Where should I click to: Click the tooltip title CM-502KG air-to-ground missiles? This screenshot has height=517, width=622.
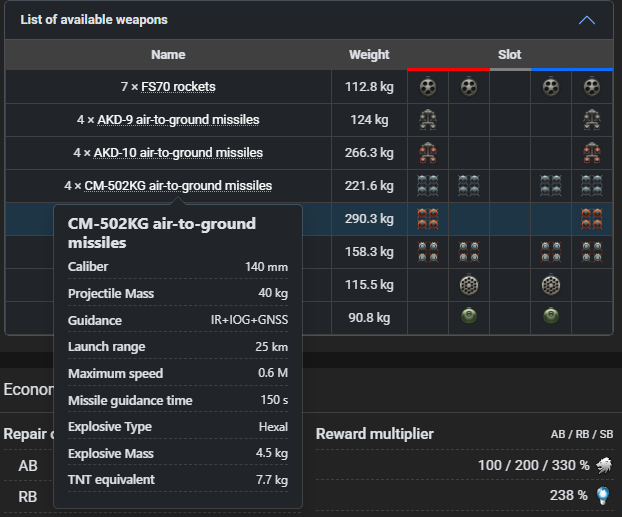coord(162,233)
